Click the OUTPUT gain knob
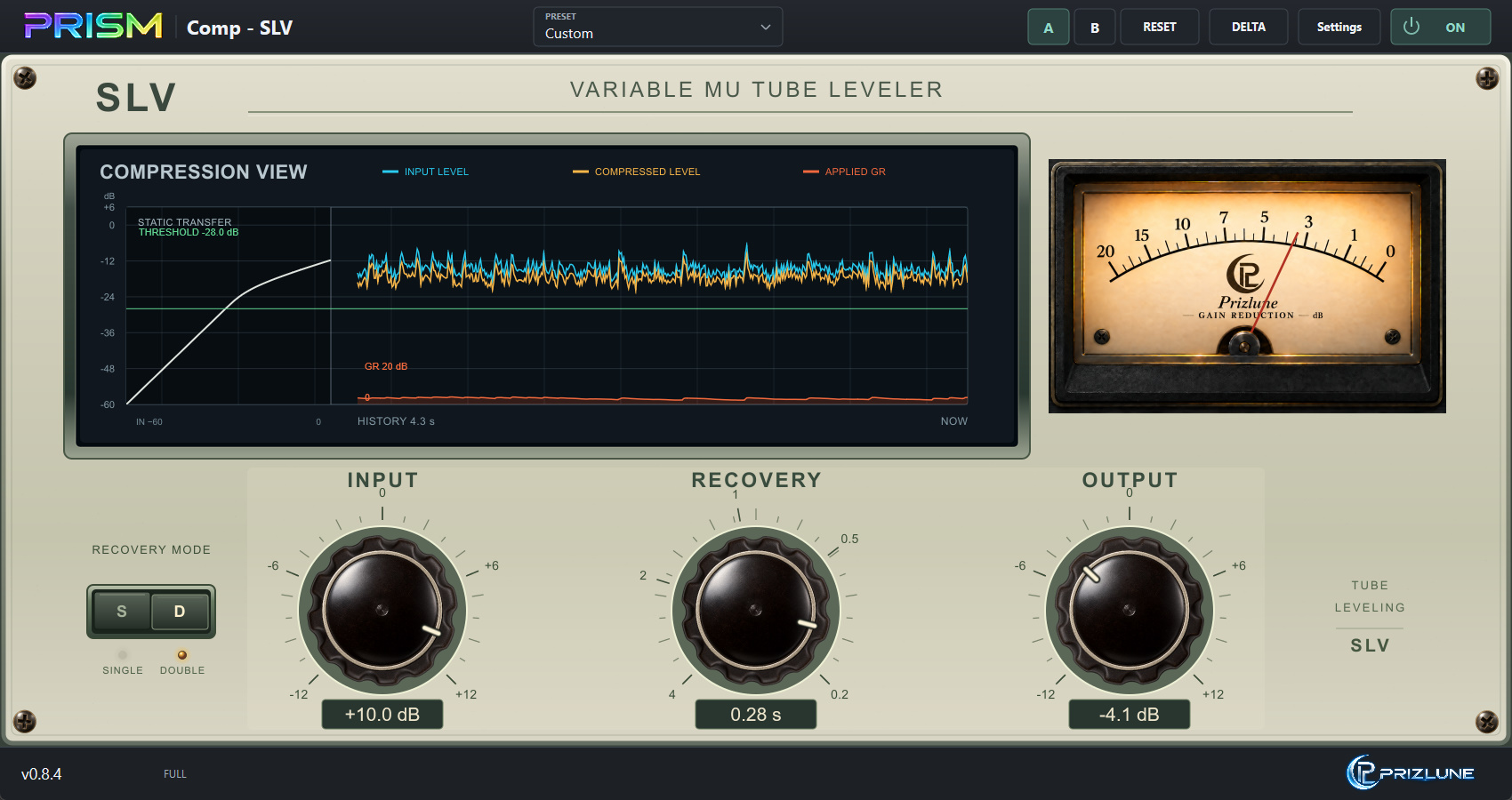 click(x=1130, y=610)
